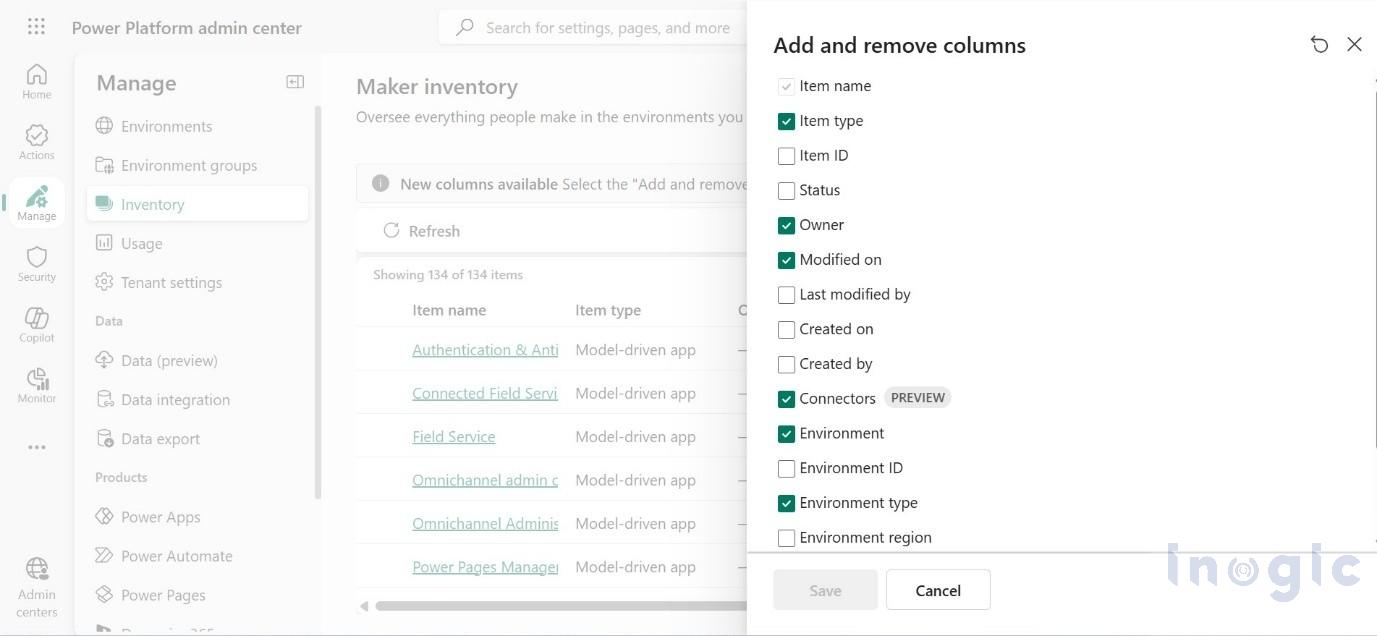1377x636 pixels.
Task: Check the Environment ID column
Action: point(786,468)
